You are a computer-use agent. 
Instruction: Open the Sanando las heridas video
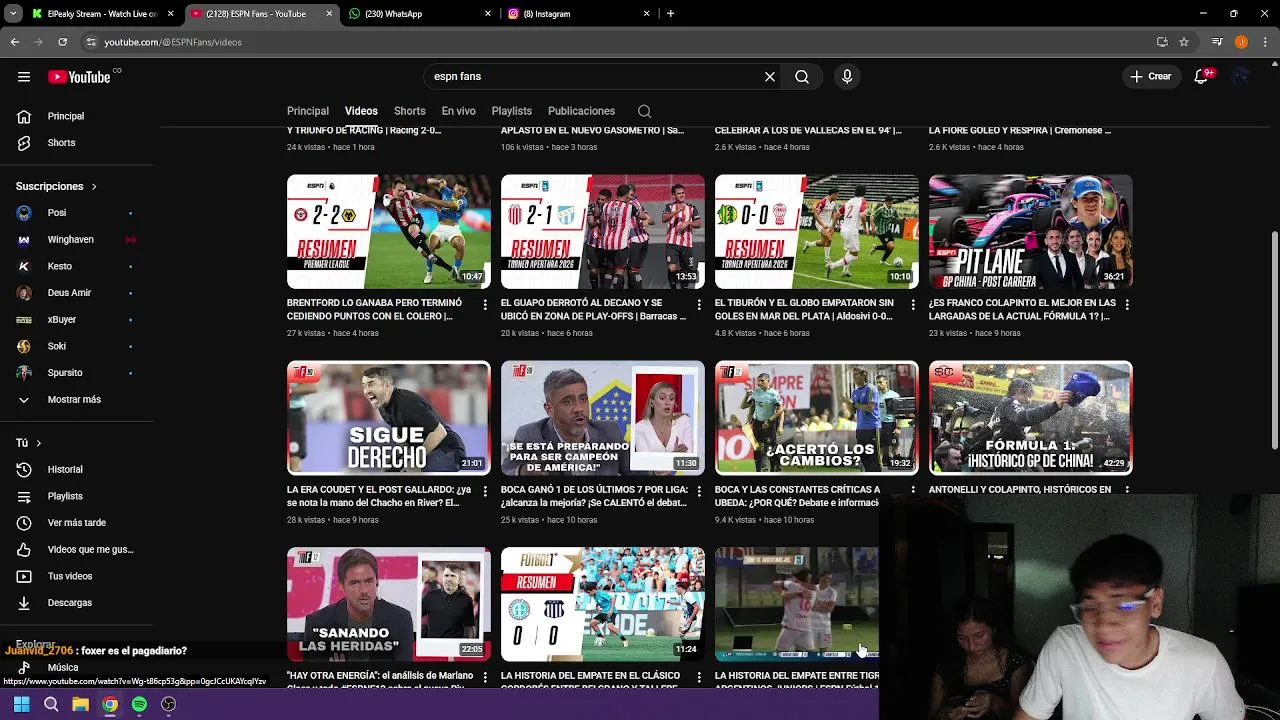[389, 604]
